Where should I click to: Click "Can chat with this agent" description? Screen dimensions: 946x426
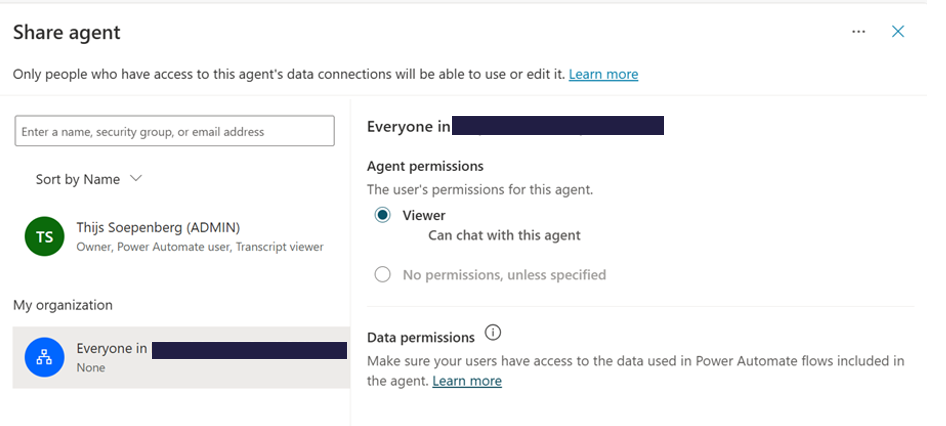[504, 236]
